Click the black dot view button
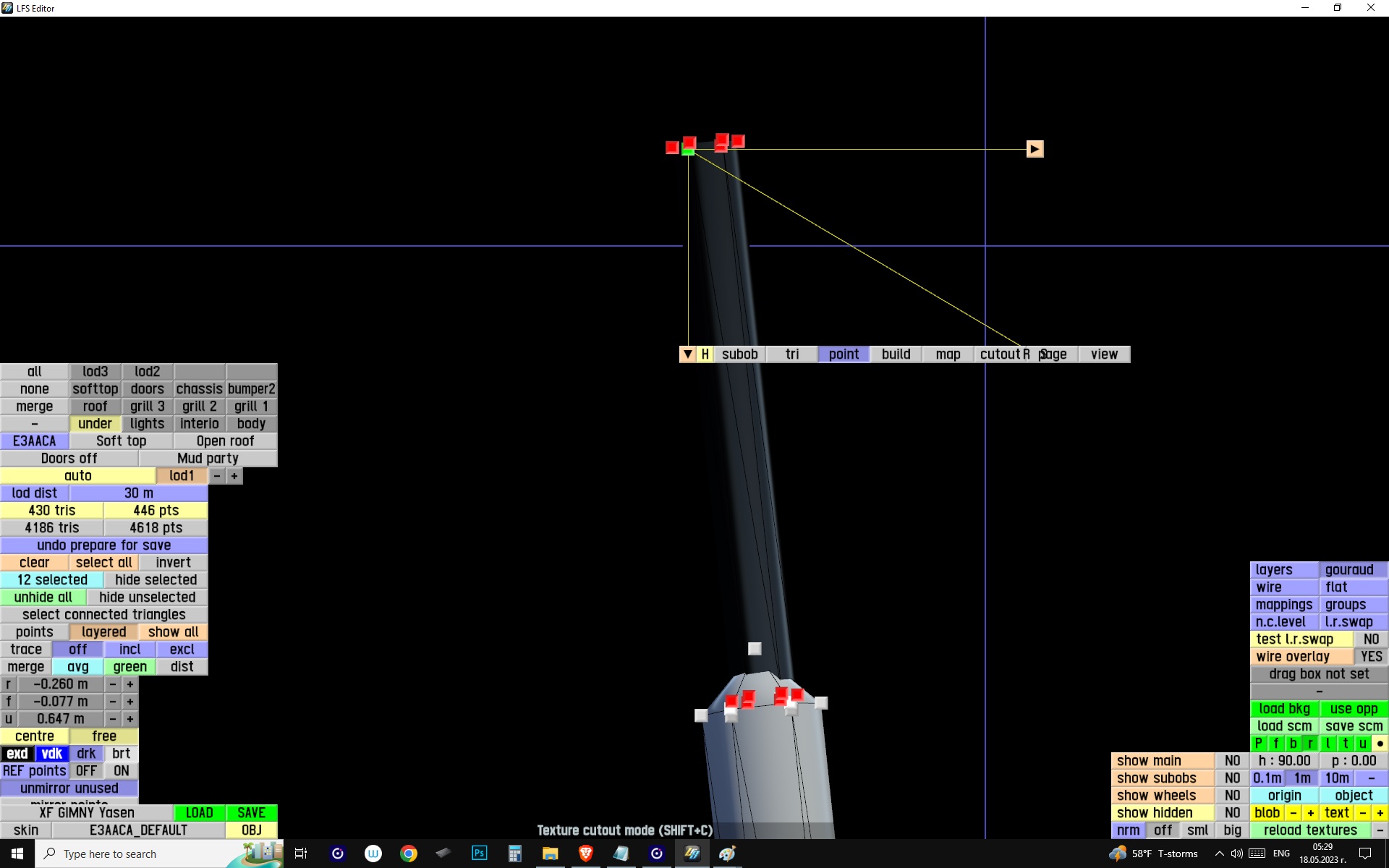 tap(1380, 744)
